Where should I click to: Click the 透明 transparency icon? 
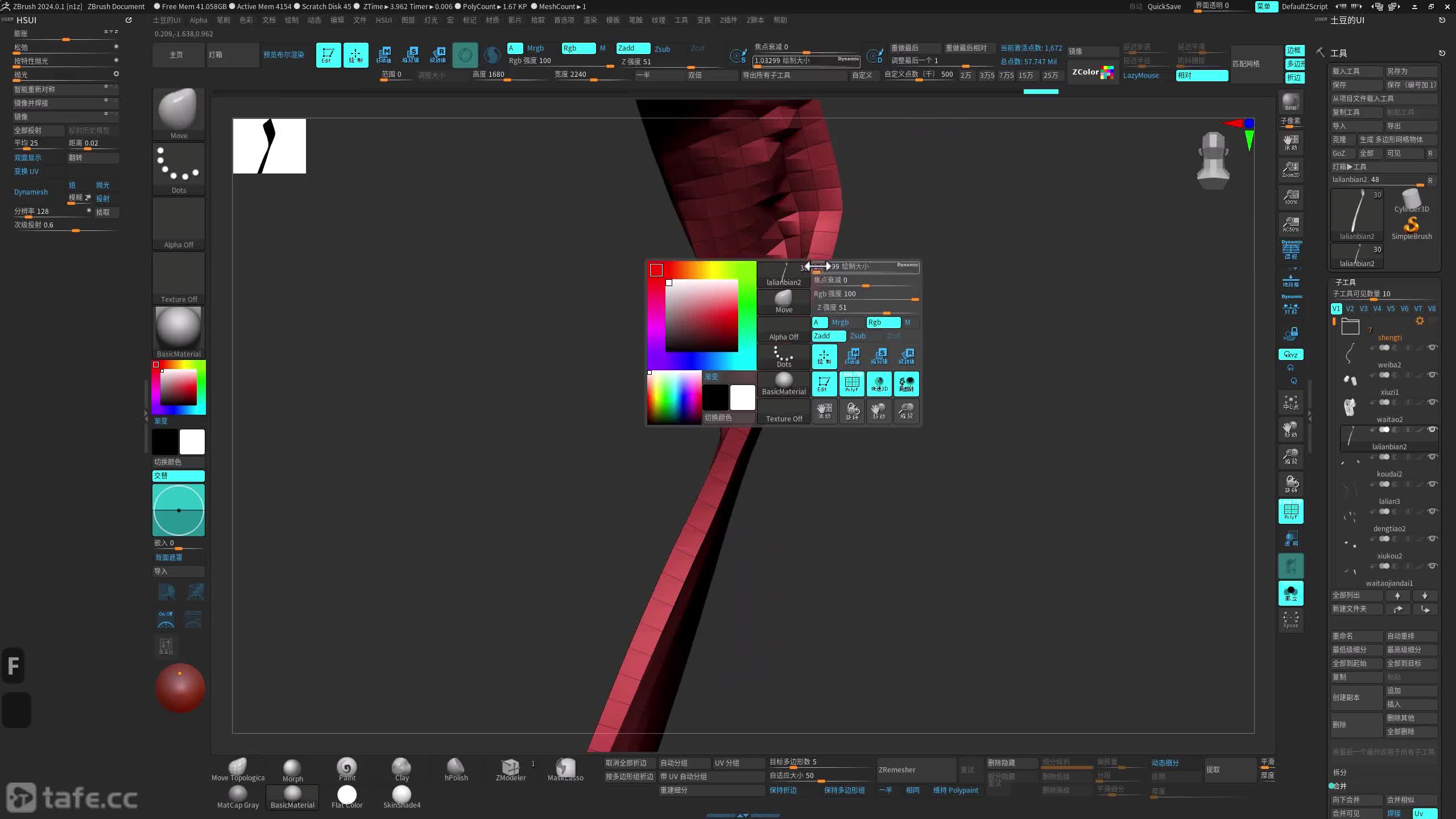[x=1290, y=539]
